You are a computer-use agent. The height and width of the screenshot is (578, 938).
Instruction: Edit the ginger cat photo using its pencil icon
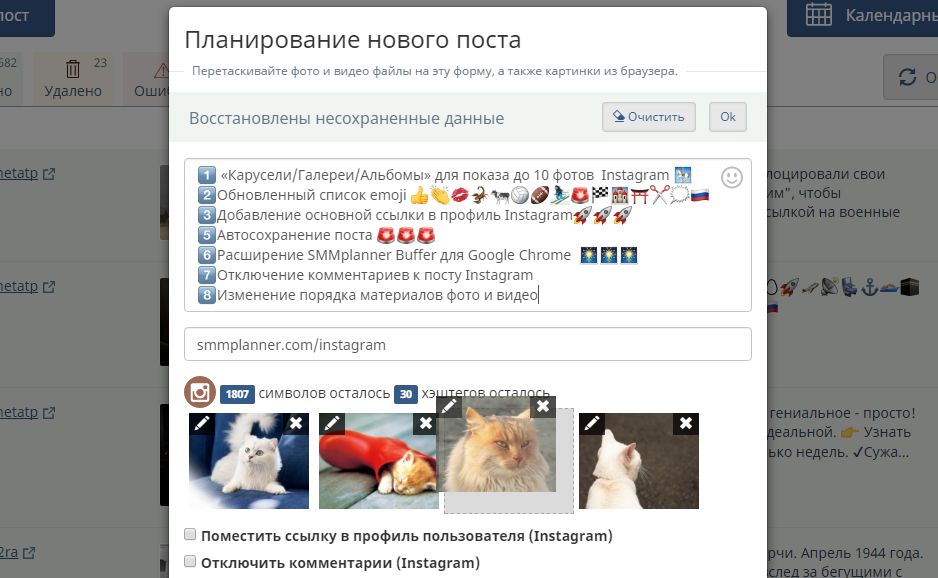pos(449,406)
